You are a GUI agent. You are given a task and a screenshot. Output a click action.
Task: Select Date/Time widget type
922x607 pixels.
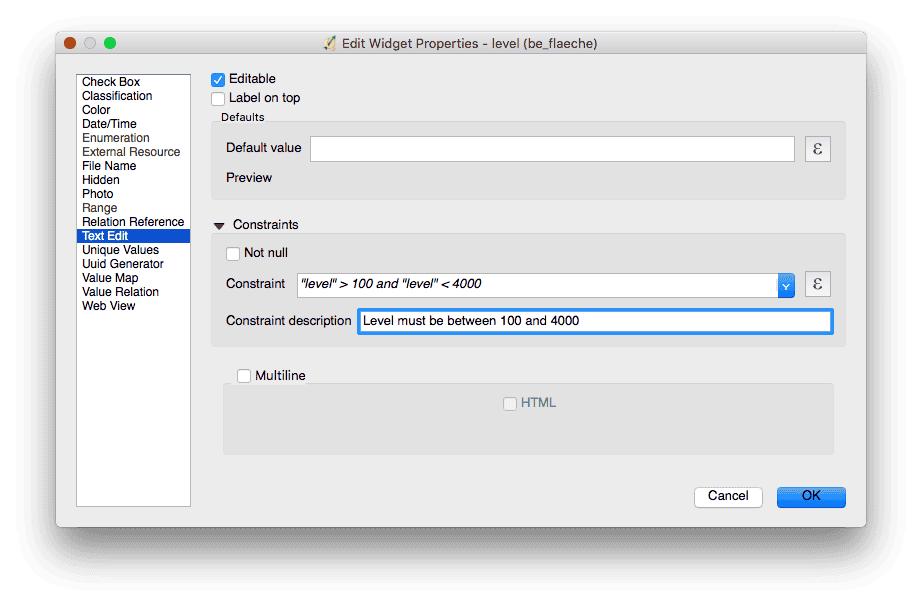point(109,124)
